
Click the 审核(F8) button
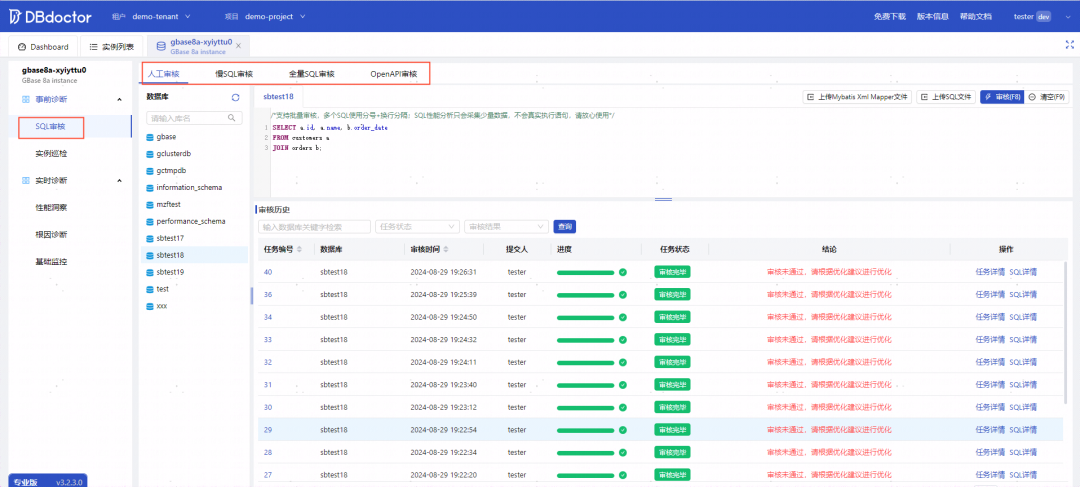1002,97
